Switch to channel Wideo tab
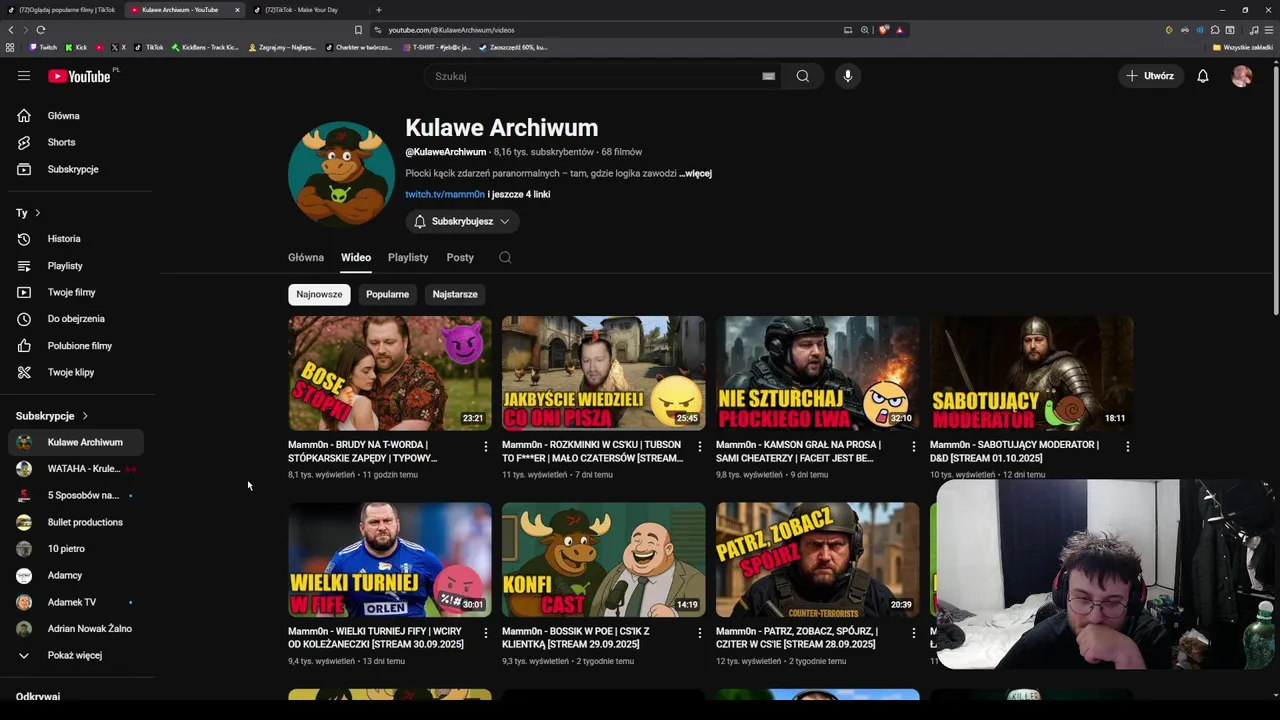1280x720 pixels. pos(356,258)
